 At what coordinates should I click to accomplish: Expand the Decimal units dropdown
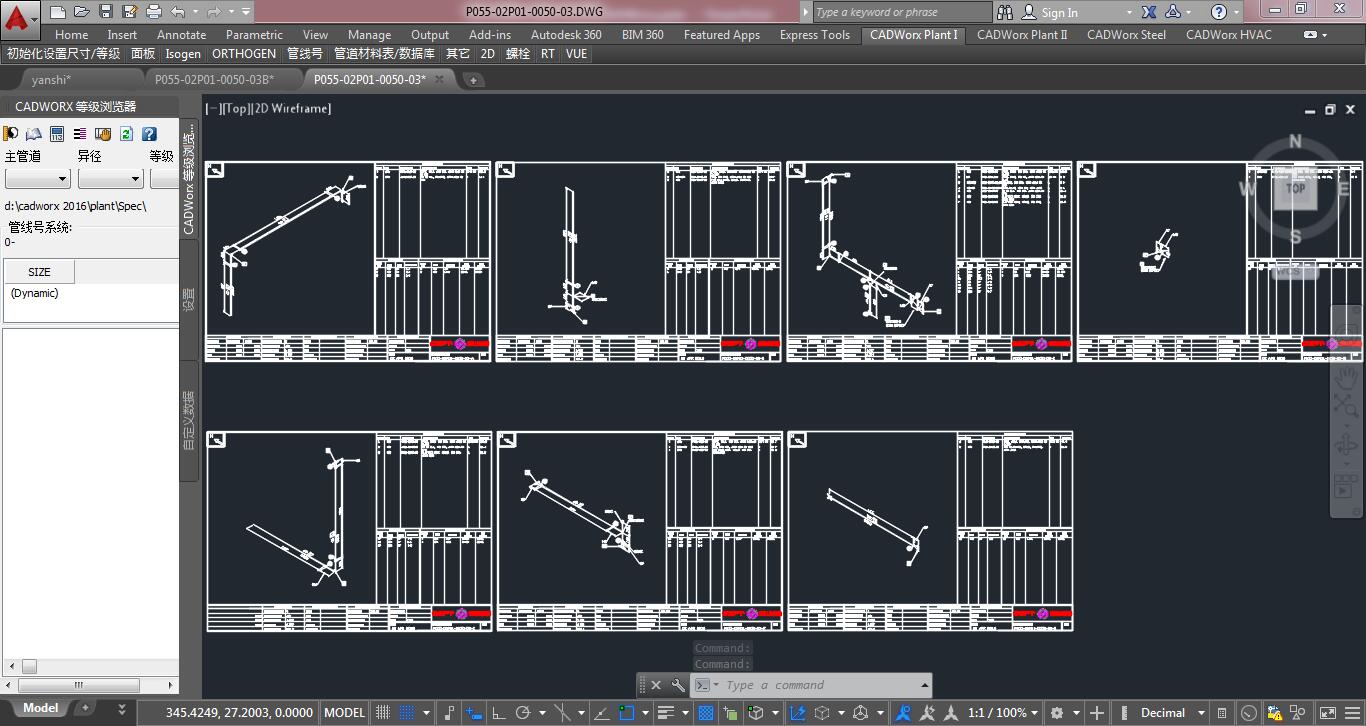[x=1200, y=713]
